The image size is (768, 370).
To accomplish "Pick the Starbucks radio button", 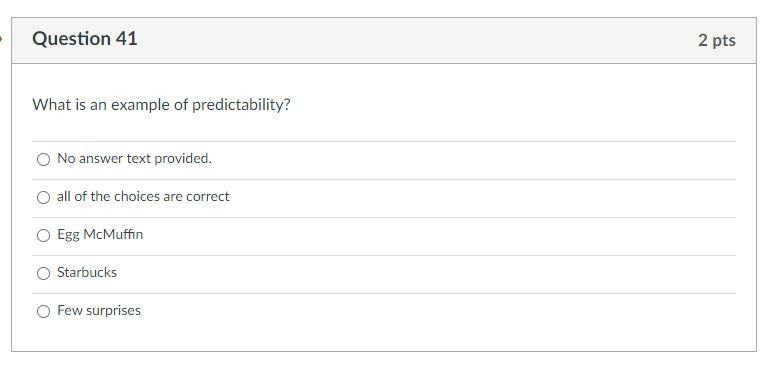I will point(44,273).
